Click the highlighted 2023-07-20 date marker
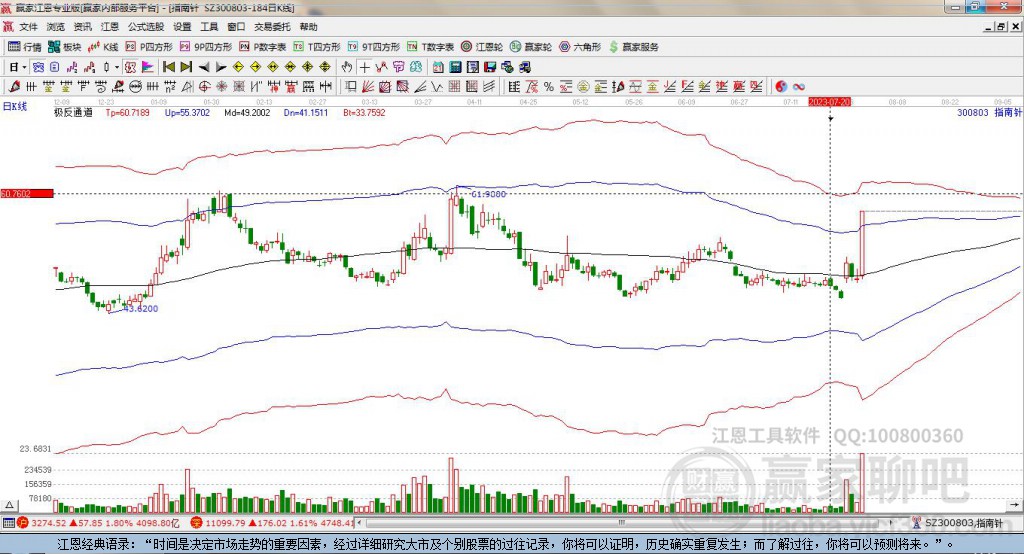Image resolution: width=1024 pixels, height=554 pixels. [829, 102]
